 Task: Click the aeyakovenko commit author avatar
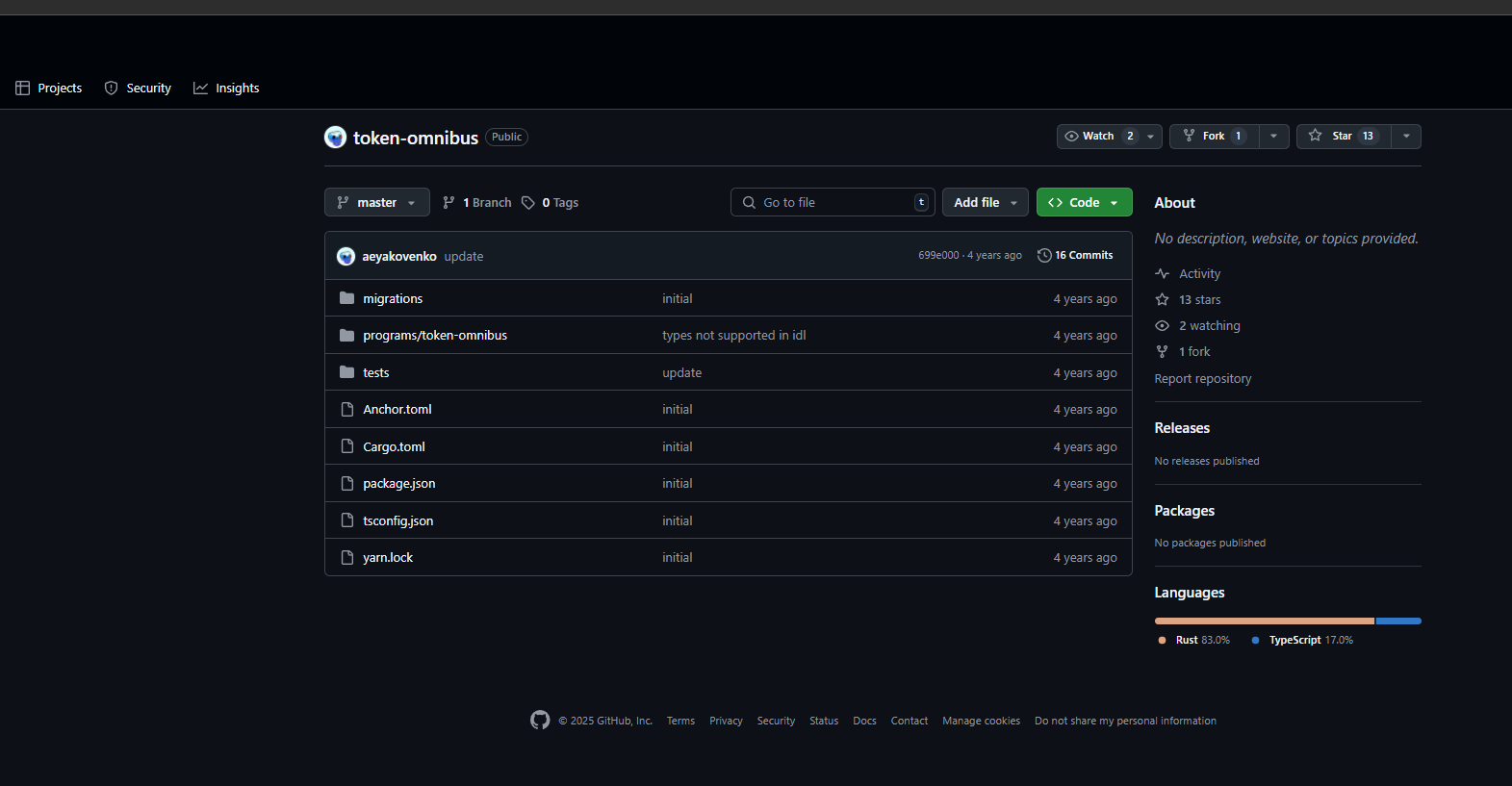pos(346,256)
